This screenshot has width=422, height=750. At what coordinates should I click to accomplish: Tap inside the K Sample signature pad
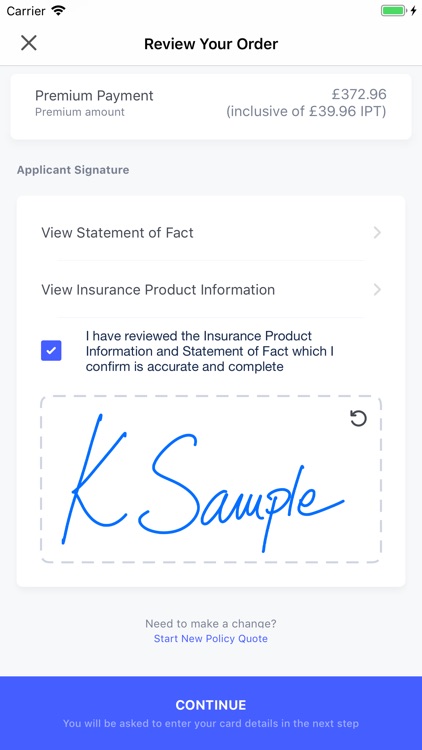(x=211, y=479)
